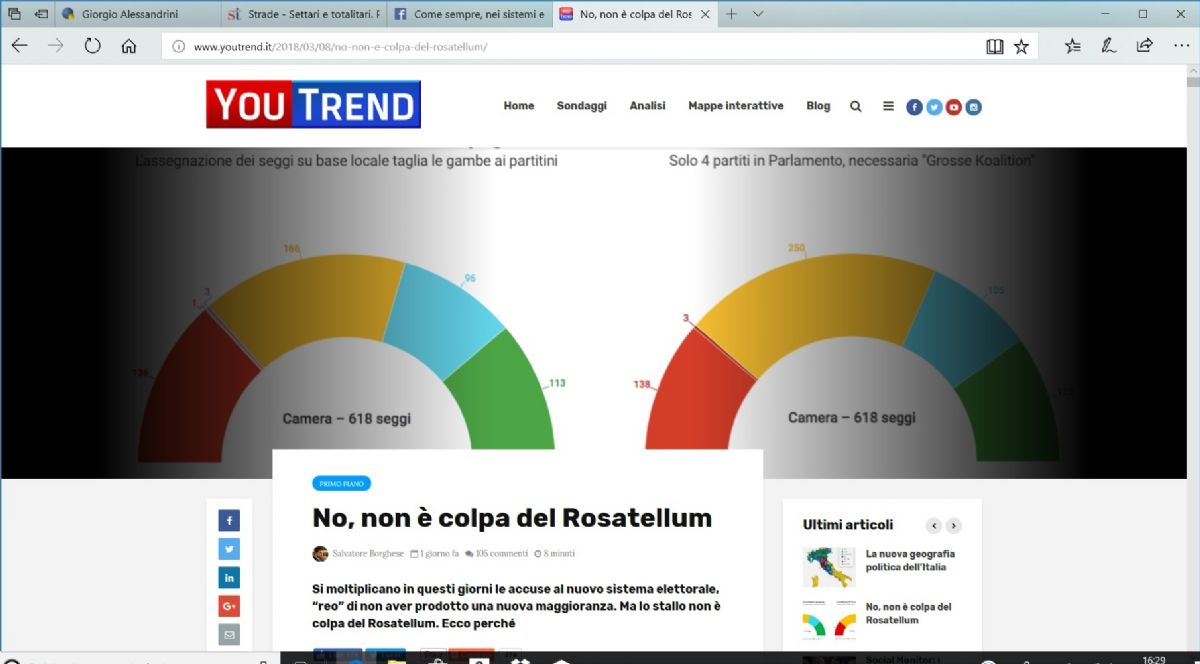Show previous Ultimi articoli items
Screen dimensions: 1200x664
934,526
